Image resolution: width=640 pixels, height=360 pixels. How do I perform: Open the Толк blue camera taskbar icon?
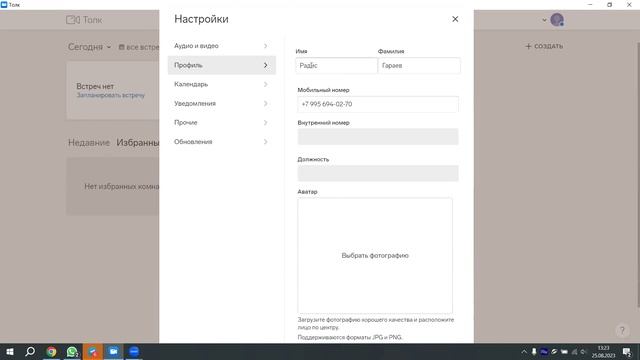(113, 351)
